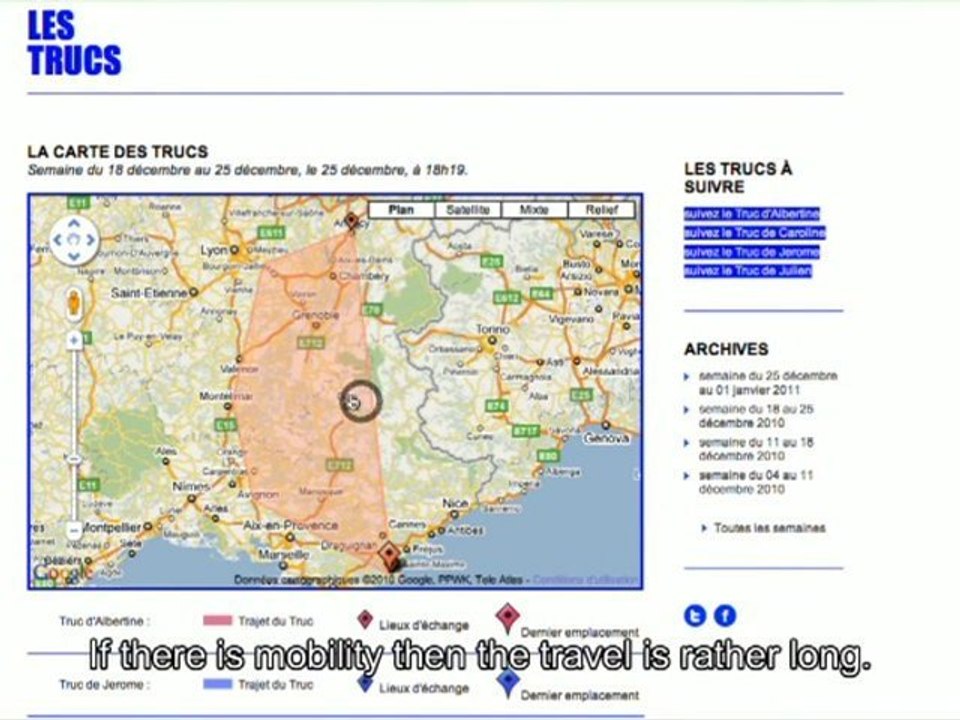Open archive week 25 décembre to 01 janvier 2011
The width and height of the screenshot is (960, 720).
tap(768, 383)
